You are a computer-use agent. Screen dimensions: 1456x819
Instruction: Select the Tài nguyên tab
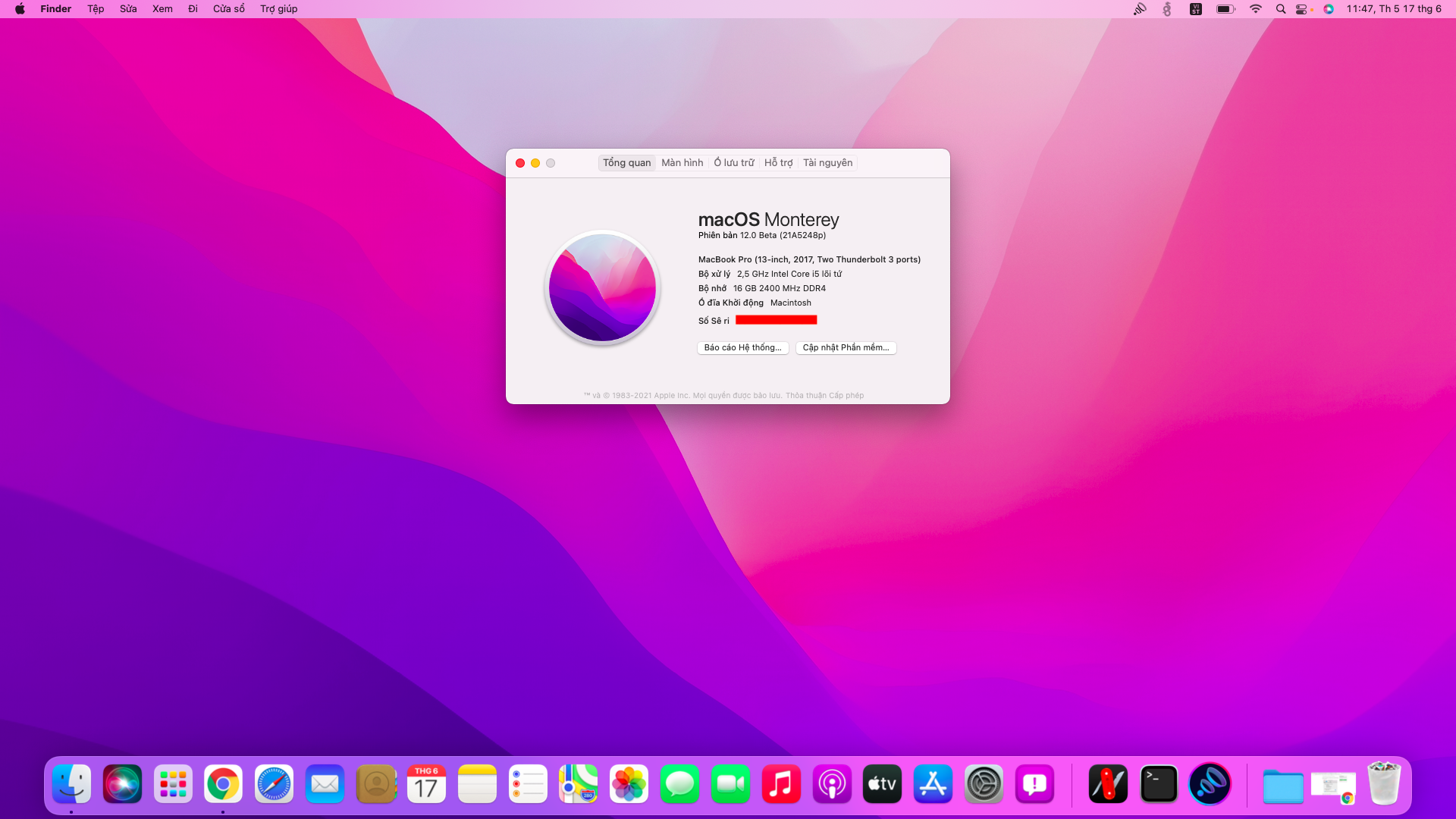(827, 163)
